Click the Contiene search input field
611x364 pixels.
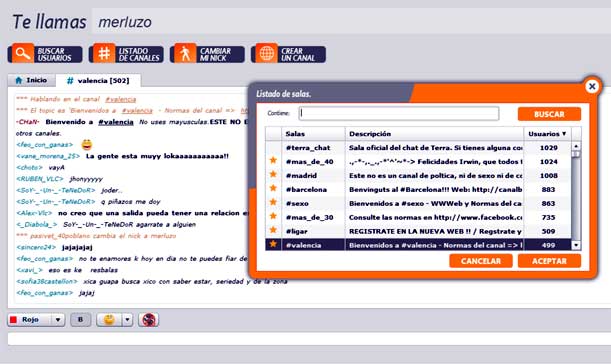[399, 113]
